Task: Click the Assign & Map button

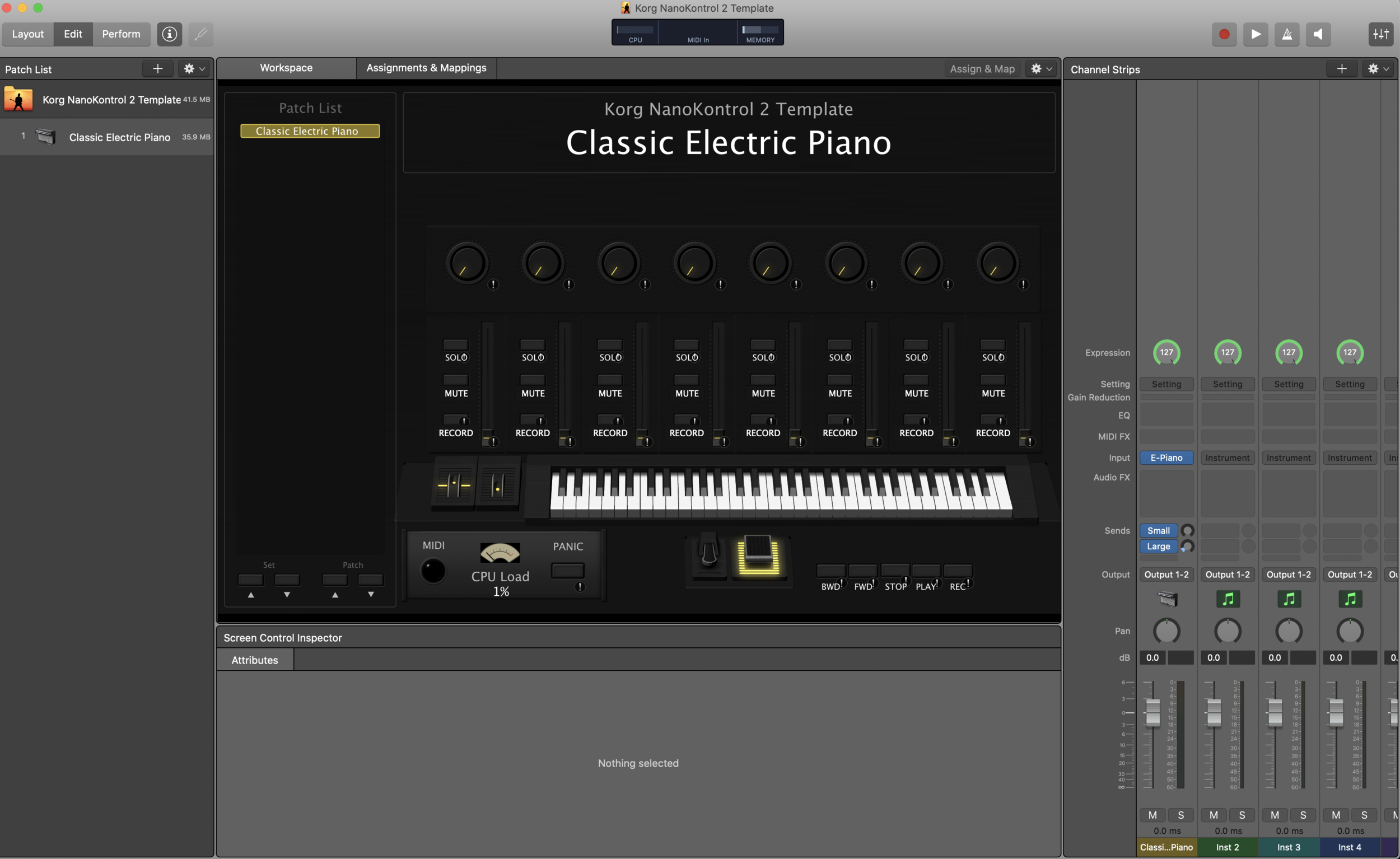Action: [x=982, y=69]
